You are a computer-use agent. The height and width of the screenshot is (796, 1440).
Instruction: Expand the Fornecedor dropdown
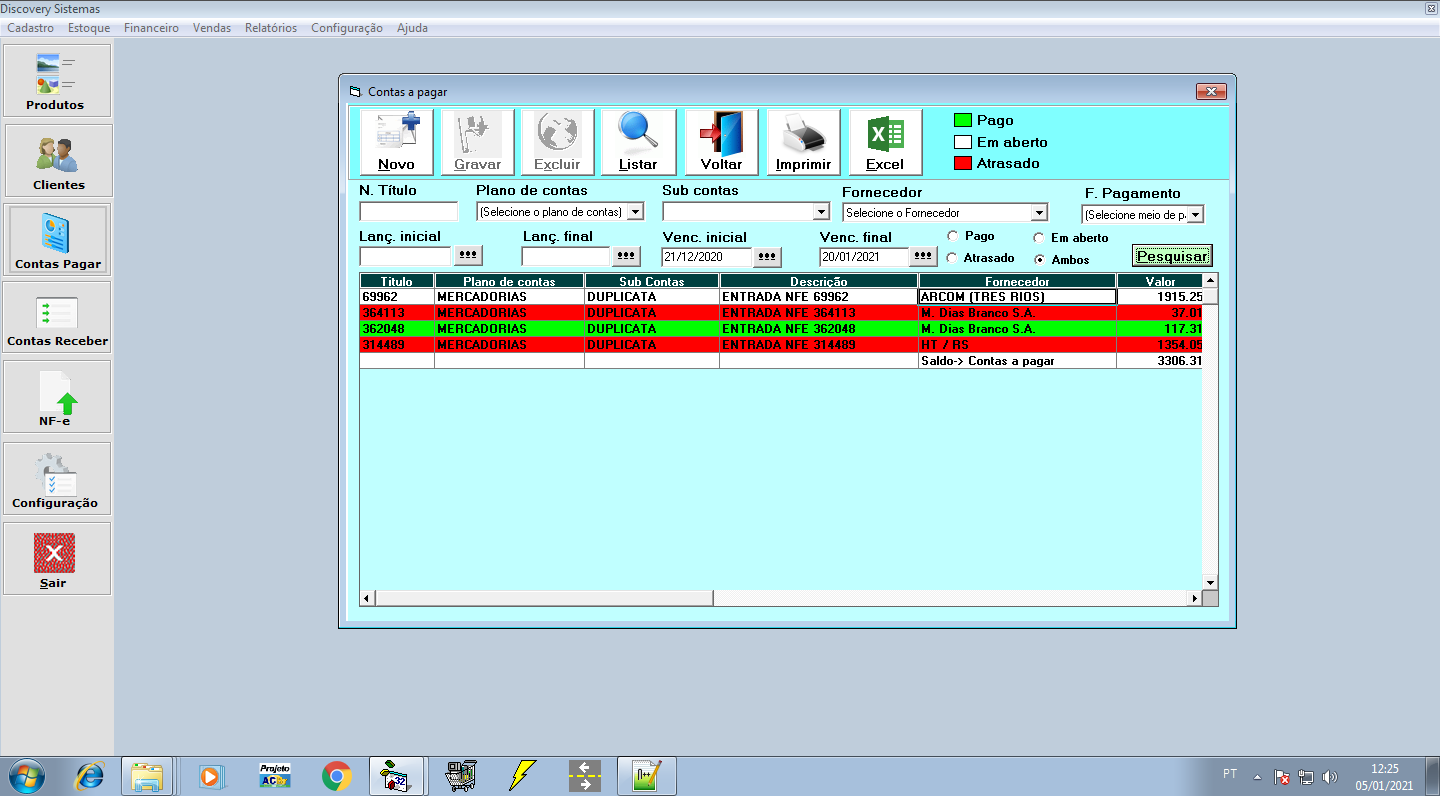pos(1039,213)
